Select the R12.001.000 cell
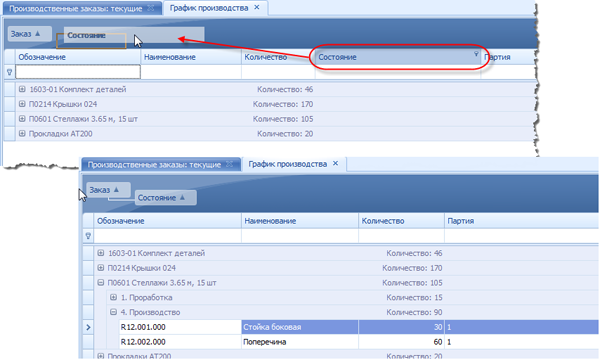 pyautogui.click(x=180, y=327)
